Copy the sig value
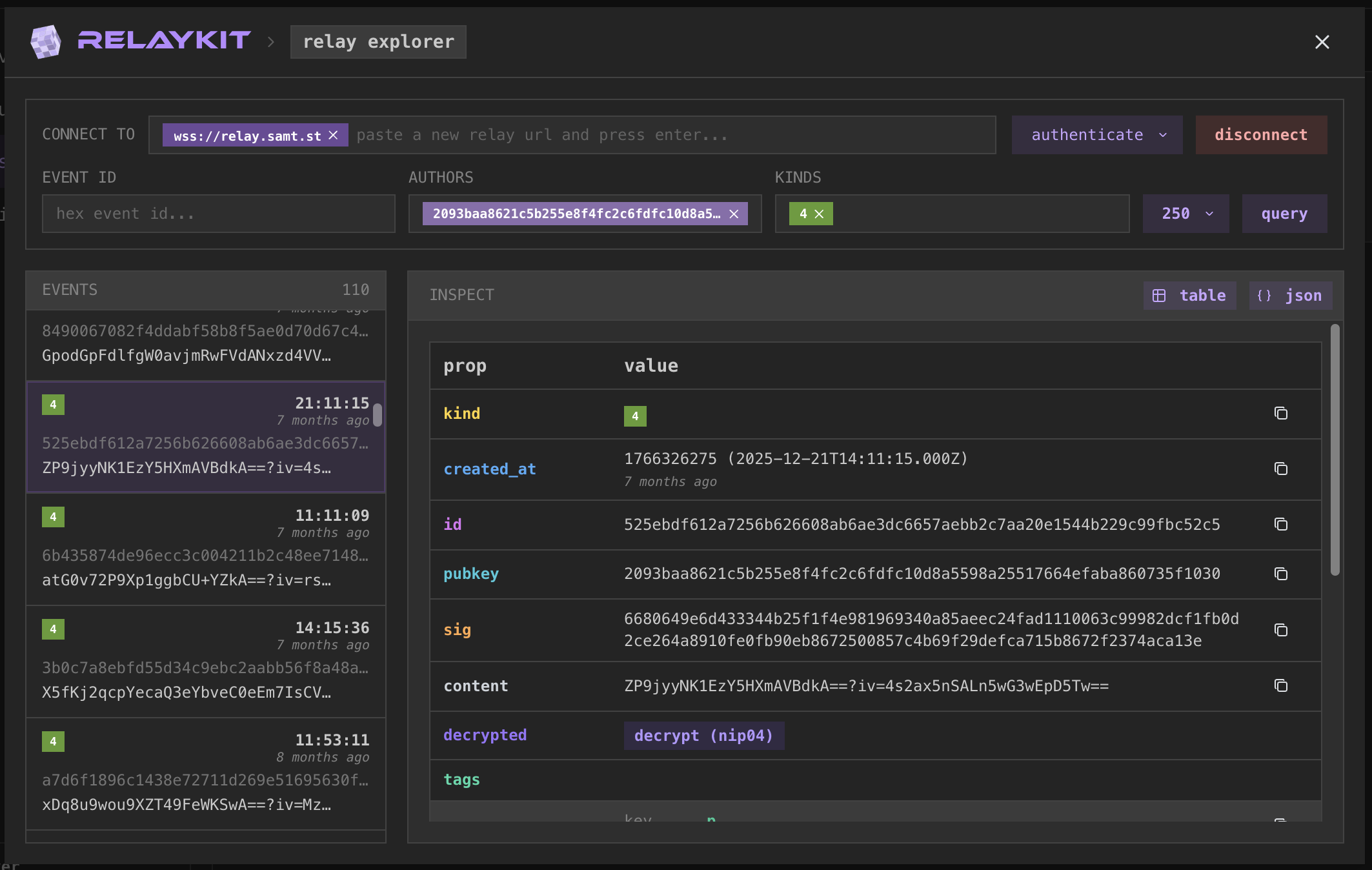Image resolution: width=1372 pixels, height=870 pixels. click(x=1281, y=630)
